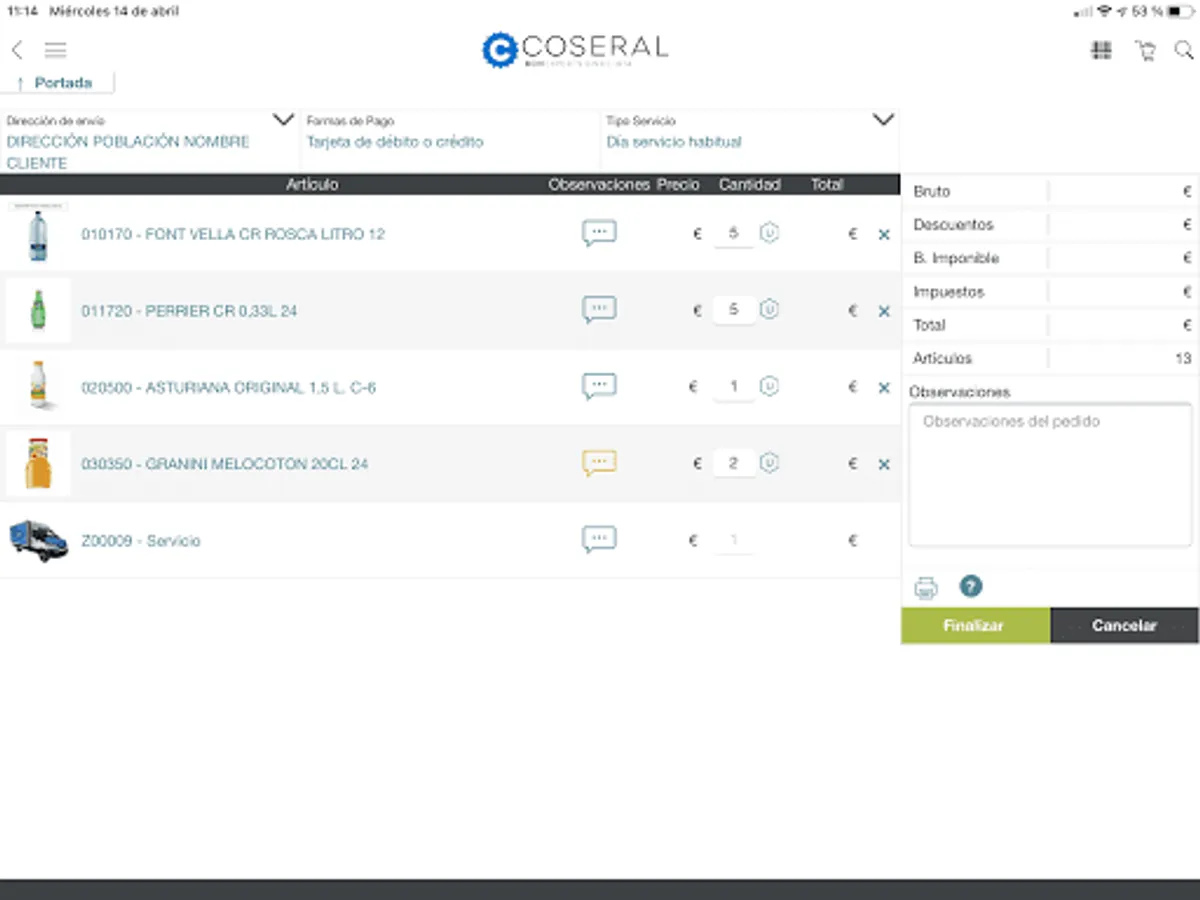Click the Observaciones column header
This screenshot has width=1200, height=900.
tap(599, 185)
